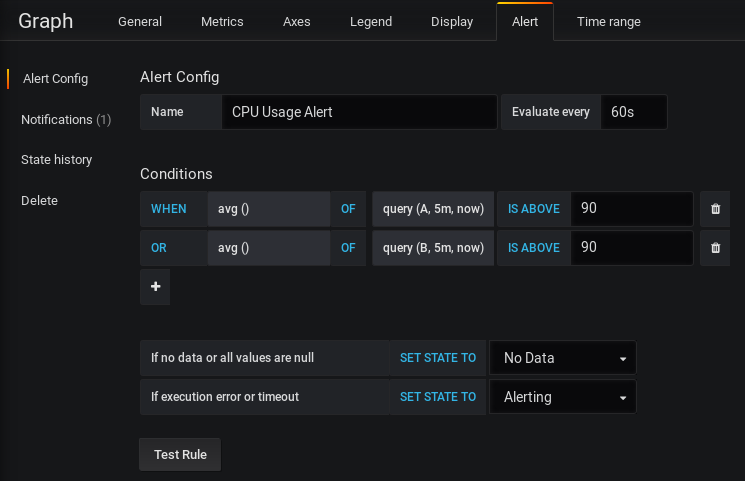Open the Legend tab
This screenshot has width=745, height=481.
pyautogui.click(x=371, y=21)
